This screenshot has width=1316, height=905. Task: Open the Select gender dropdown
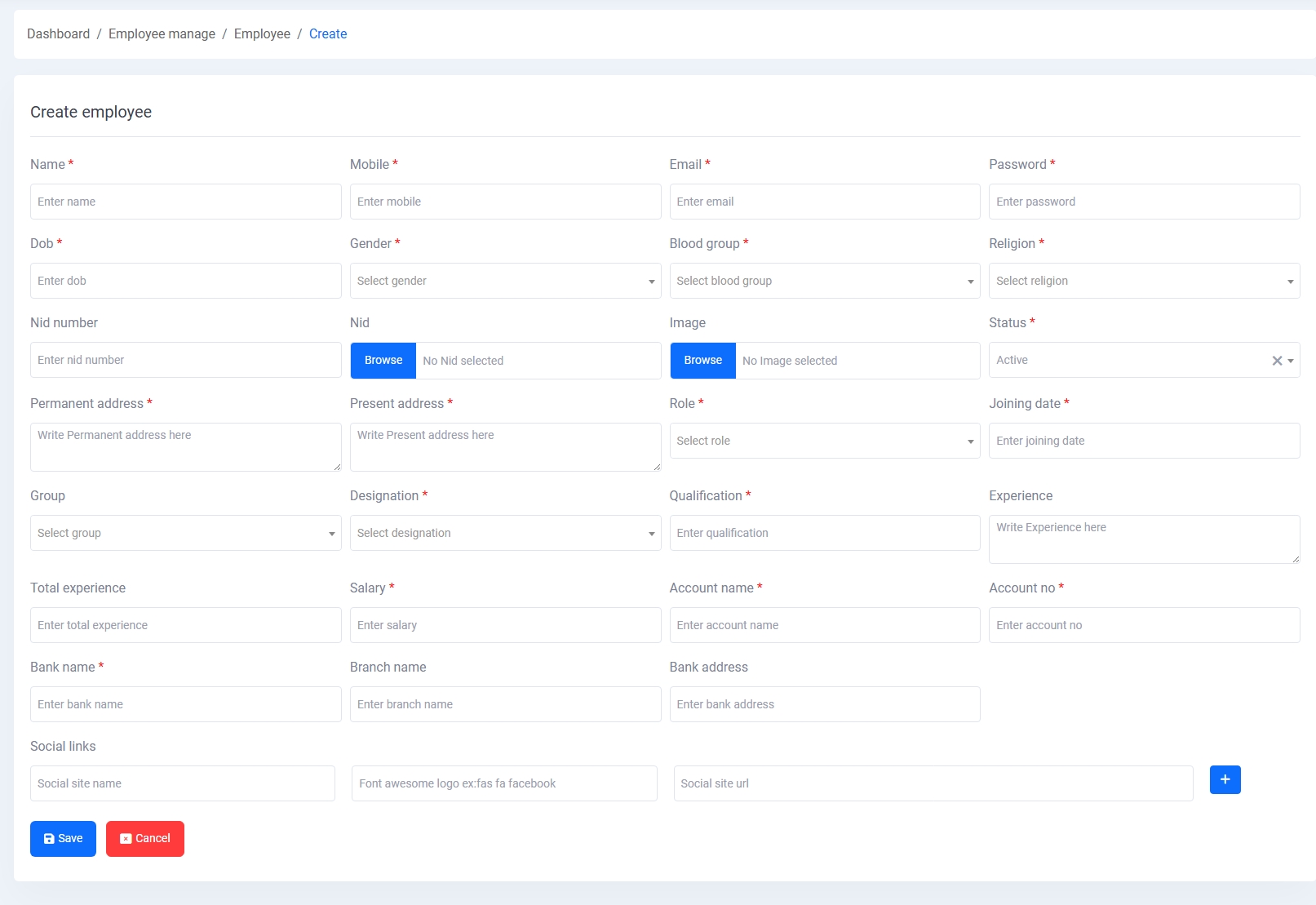[505, 281]
